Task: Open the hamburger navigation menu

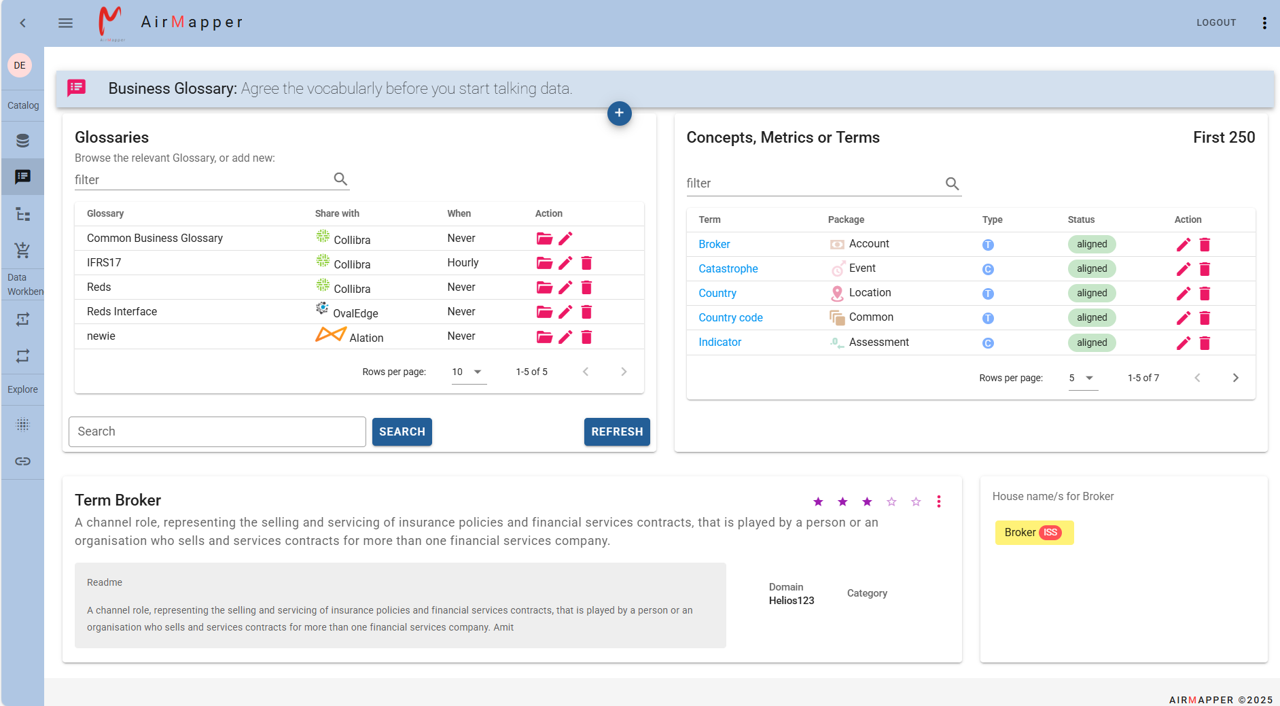Action: (x=65, y=22)
